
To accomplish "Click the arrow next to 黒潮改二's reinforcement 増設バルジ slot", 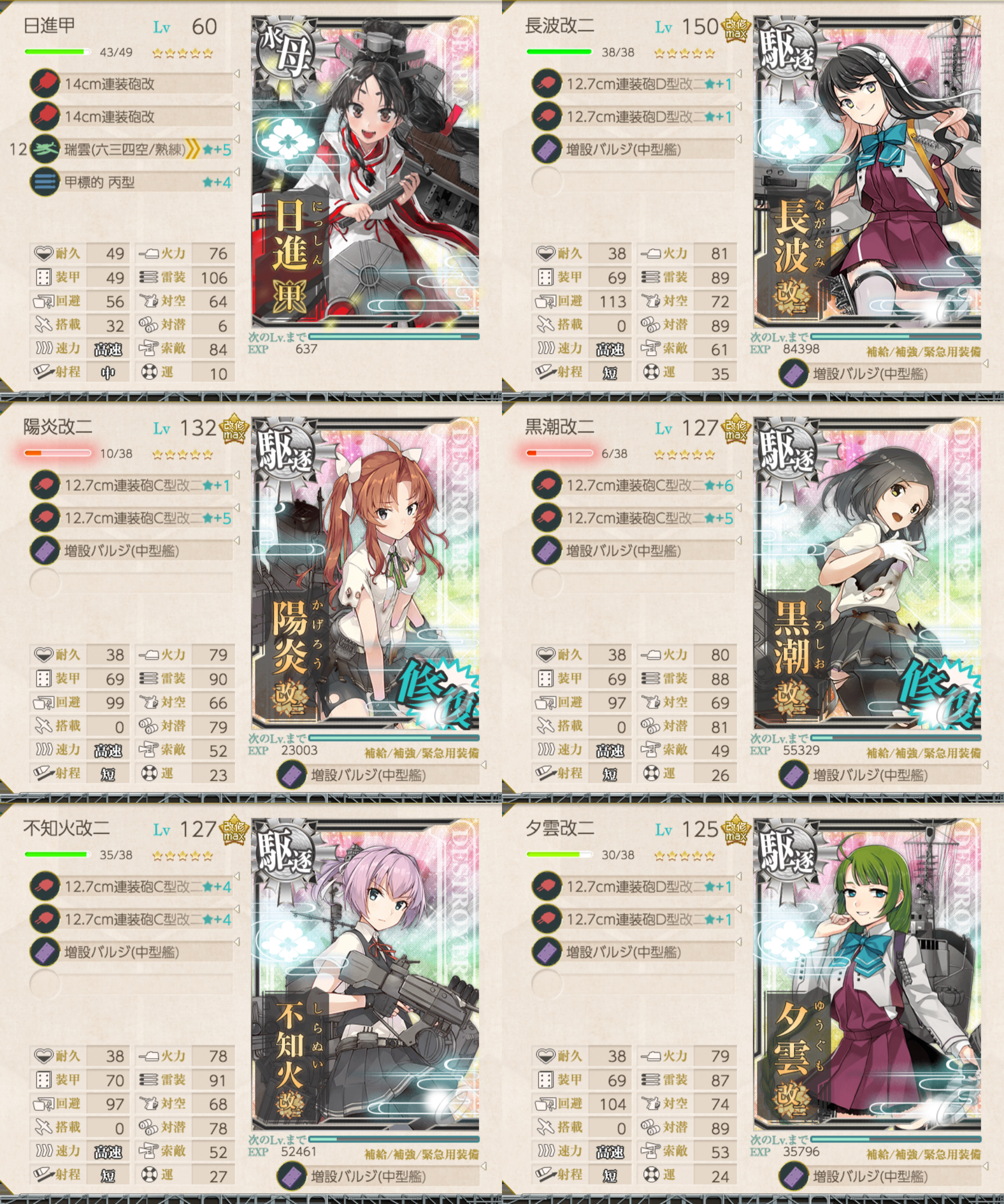I will click(986, 765).
